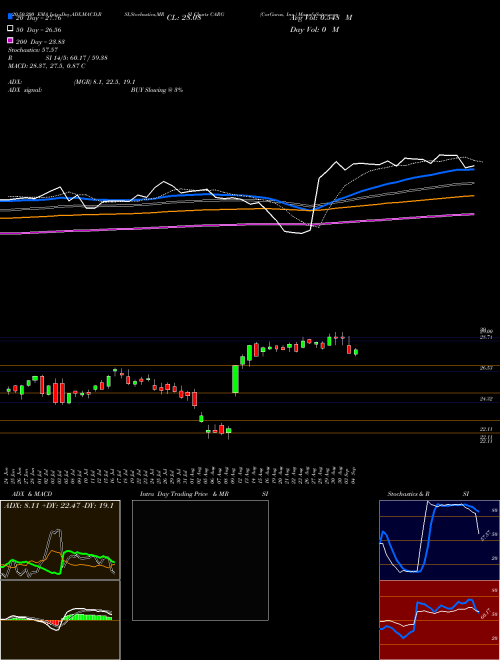Click the 'ADX: 8.11 +DY: 22.47 -DY: 19.1' header
The image size is (500, 660).
(x=59, y=506)
